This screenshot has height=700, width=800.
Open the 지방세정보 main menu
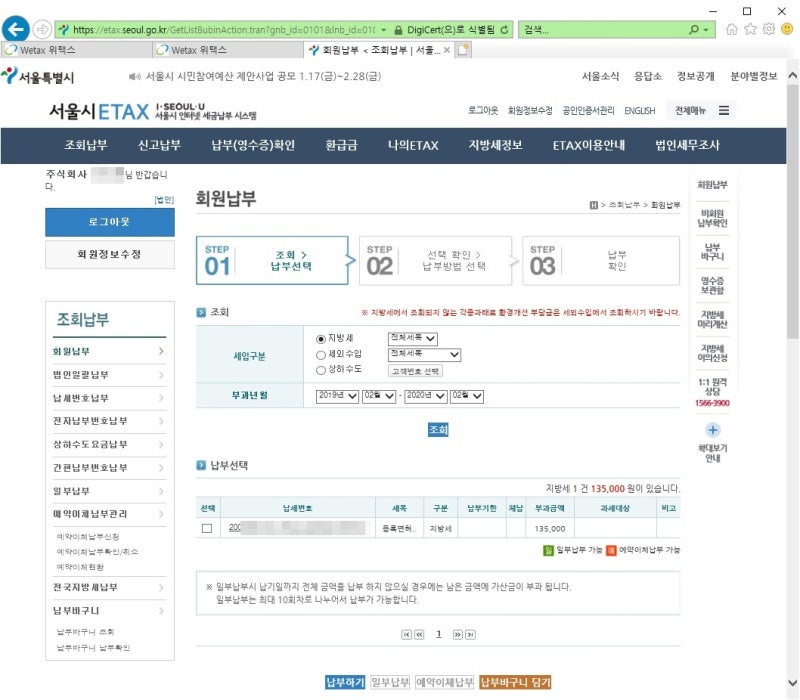(495, 145)
